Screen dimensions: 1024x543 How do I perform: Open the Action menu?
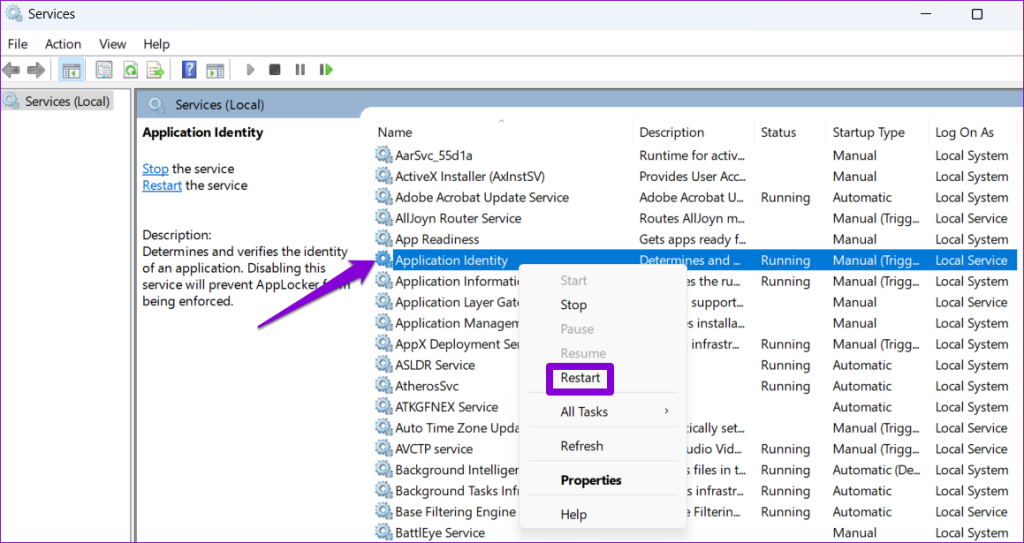[63, 44]
